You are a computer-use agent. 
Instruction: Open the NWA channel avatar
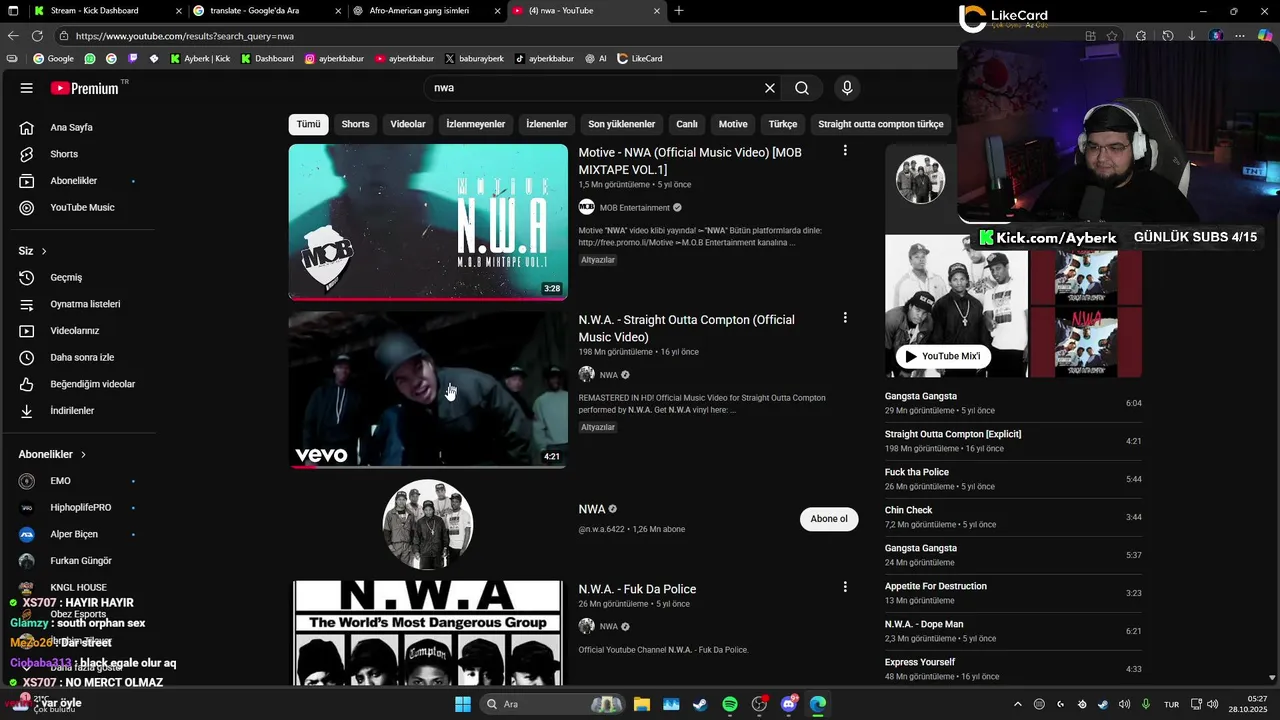click(428, 524)
